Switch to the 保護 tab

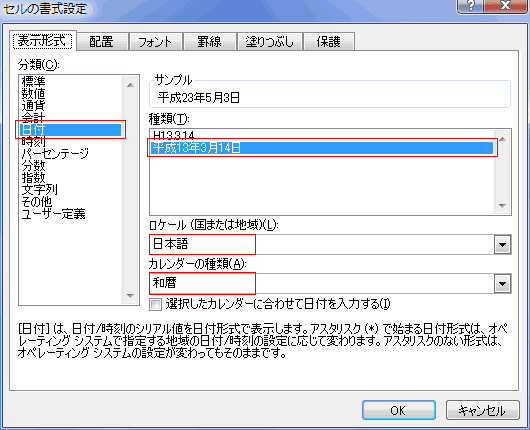pyautogui.click(x=329, y=42)
